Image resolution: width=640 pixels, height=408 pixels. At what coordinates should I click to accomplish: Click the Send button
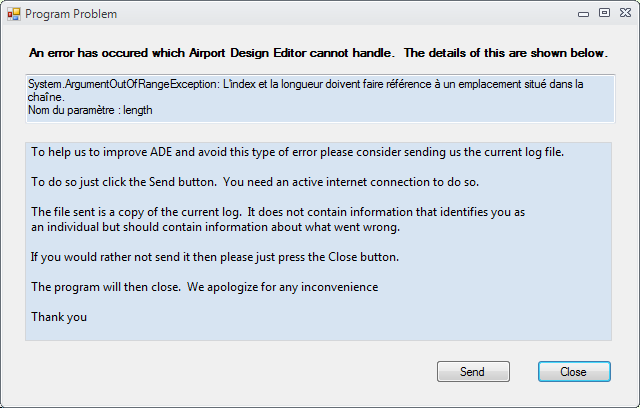[472, 372]
